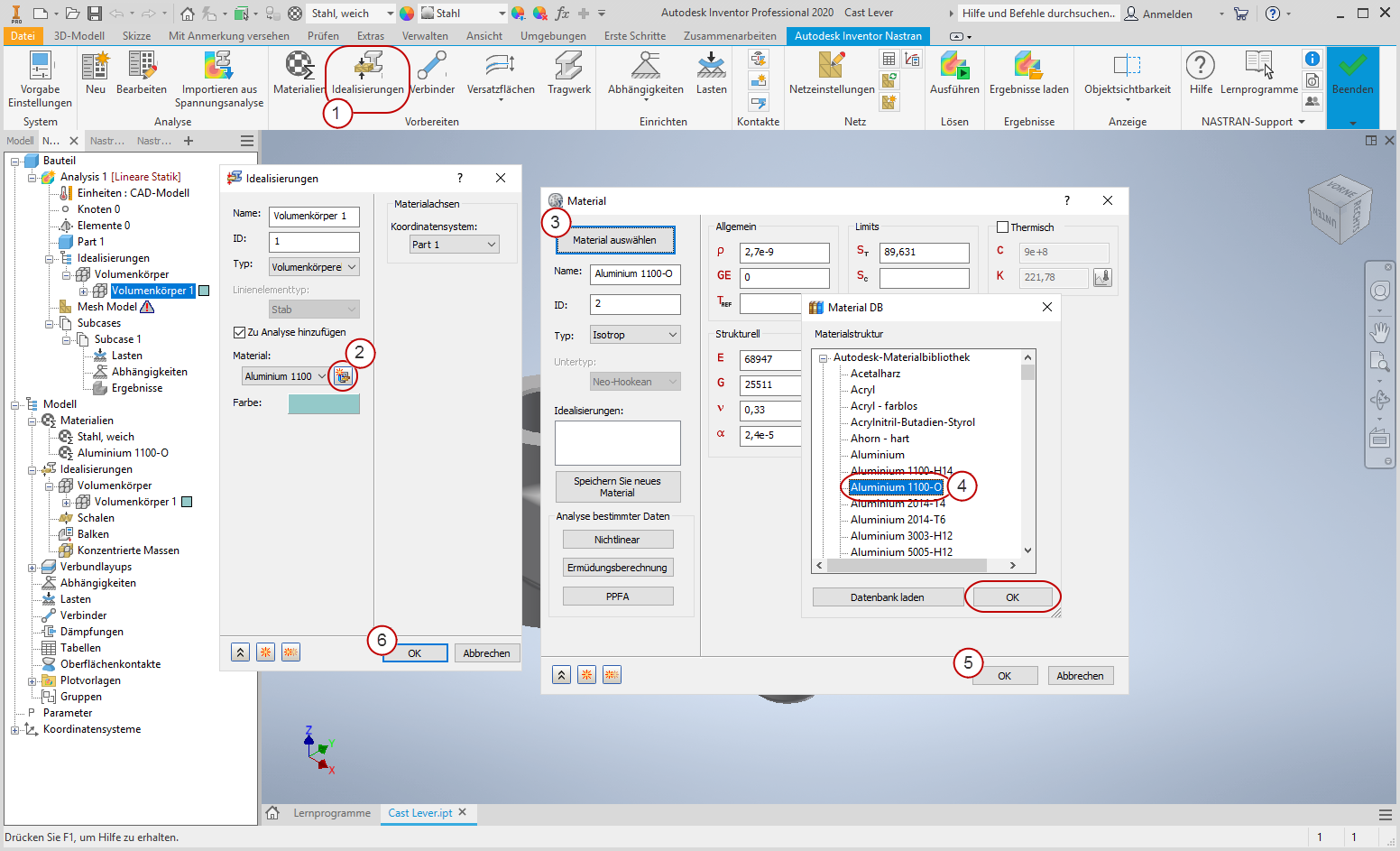Open the Aluminium 1100 material dropdown
Screen dimensions: 1400x851
tap(285, 376)
